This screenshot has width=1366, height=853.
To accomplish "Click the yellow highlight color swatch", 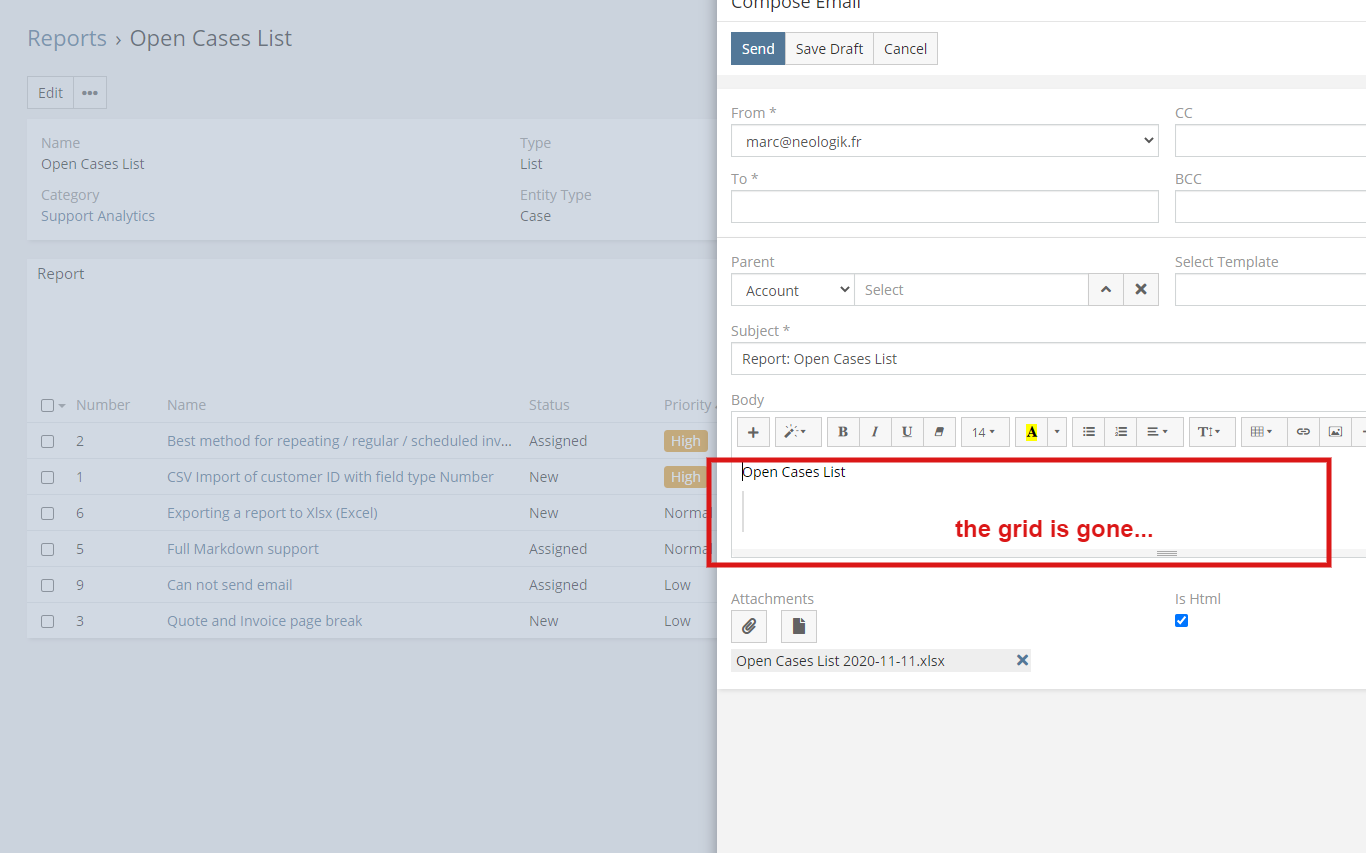I will [x=1031, y=432].
